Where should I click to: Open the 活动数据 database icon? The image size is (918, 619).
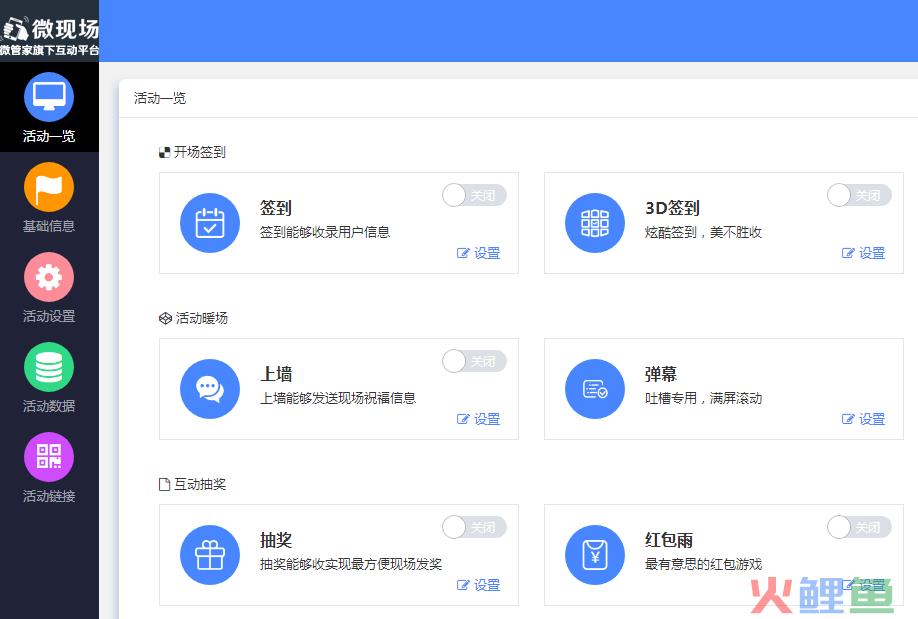(49, 367)
